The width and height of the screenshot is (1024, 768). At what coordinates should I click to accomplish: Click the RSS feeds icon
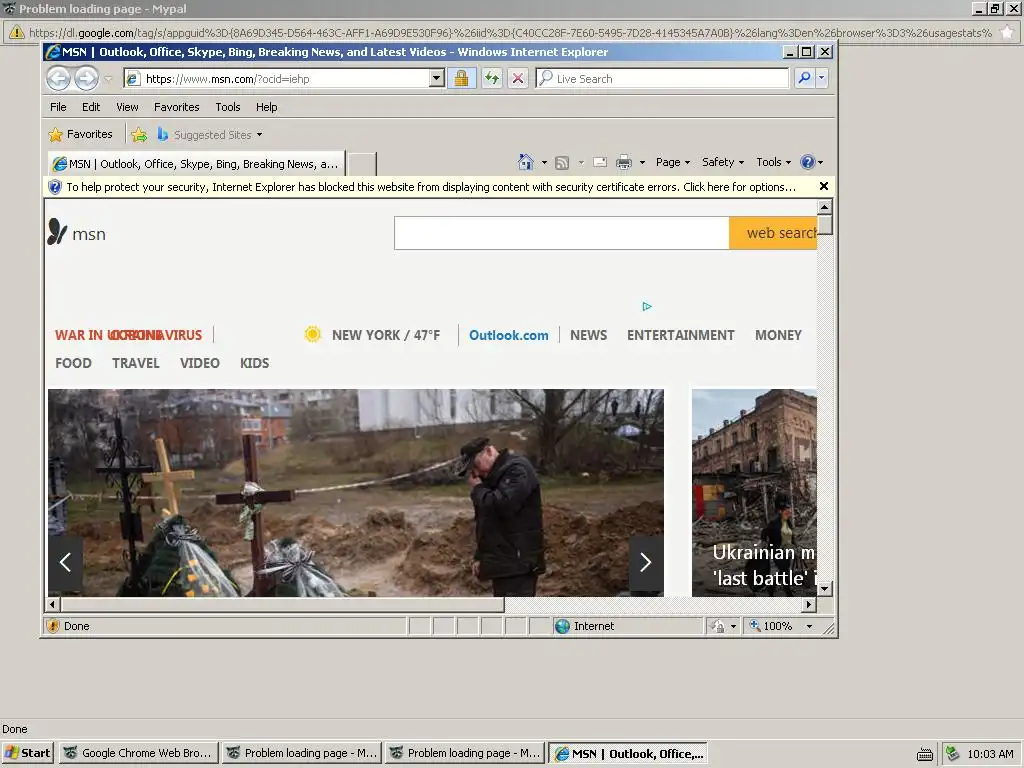click(562, 162)
